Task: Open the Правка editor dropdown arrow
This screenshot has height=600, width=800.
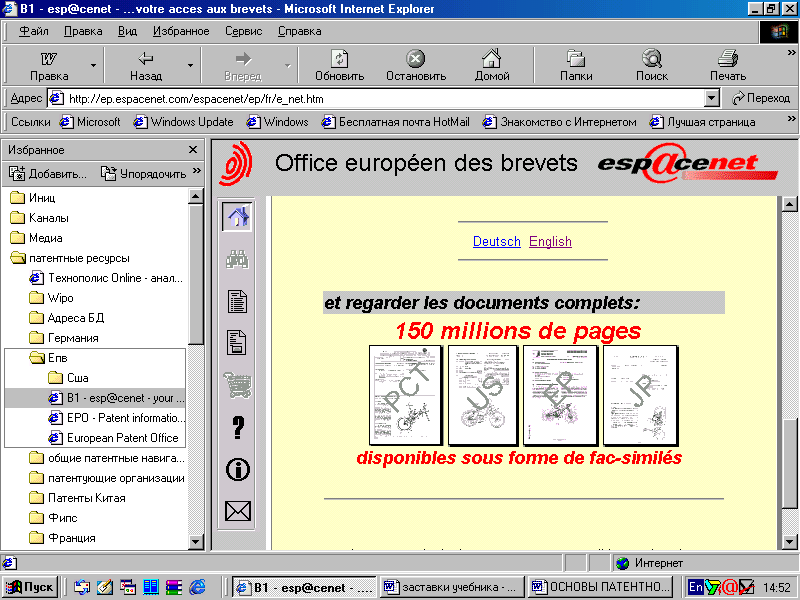Action: click(x=93, y=65)
